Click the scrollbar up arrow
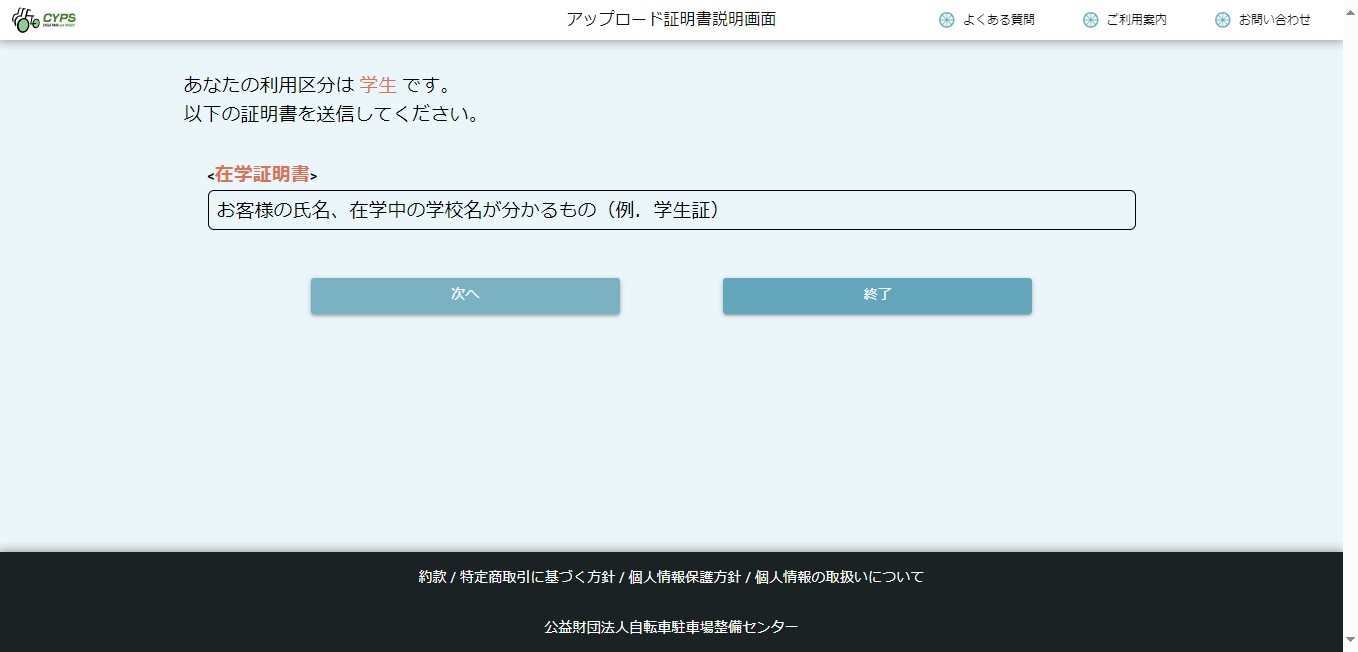The width and height of the screenshot is (1358, 652). pyautogui.click(x=1350, y=8)
